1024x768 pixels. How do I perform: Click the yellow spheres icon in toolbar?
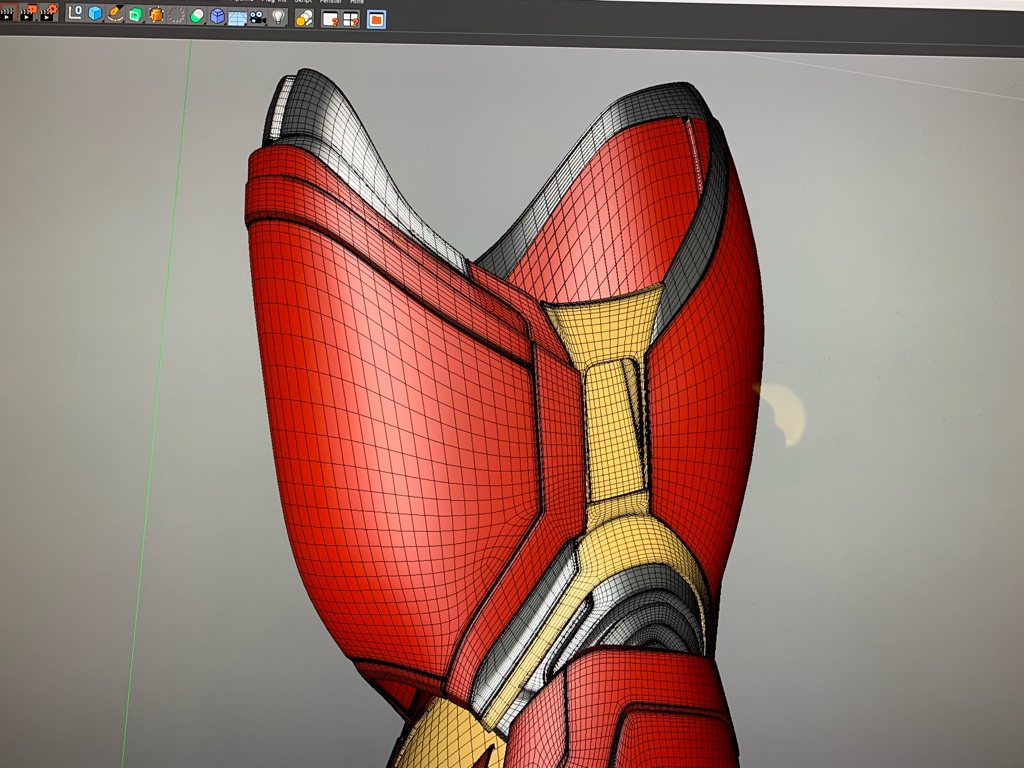tap(304, 18)
